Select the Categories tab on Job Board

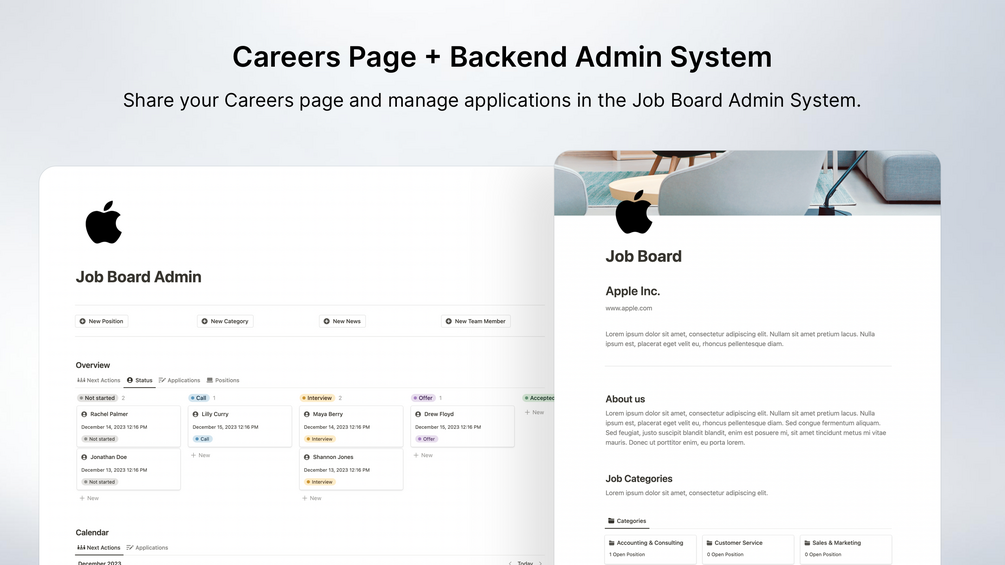[x=627, y=521]
